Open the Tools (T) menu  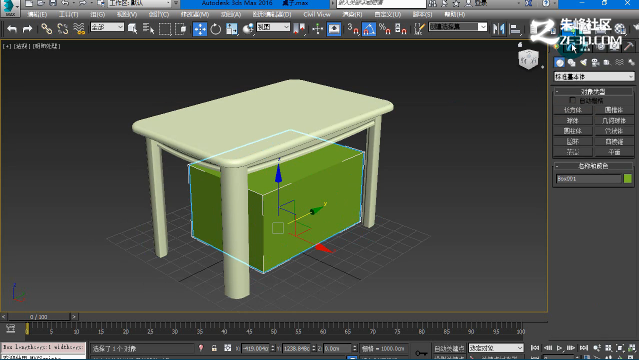point(68,14)
